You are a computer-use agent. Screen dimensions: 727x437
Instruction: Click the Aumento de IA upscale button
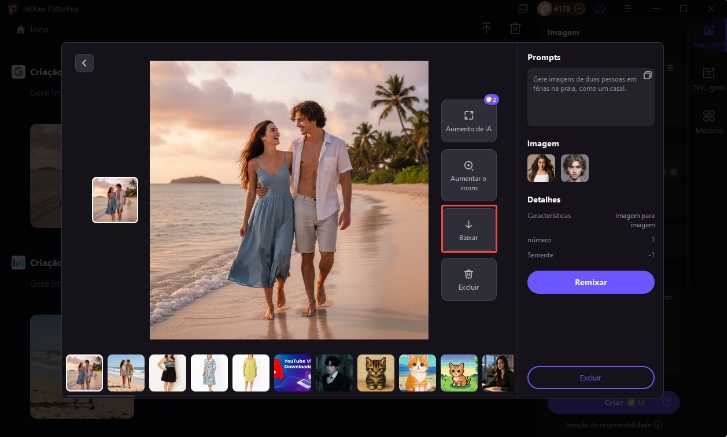pos(468,120)
